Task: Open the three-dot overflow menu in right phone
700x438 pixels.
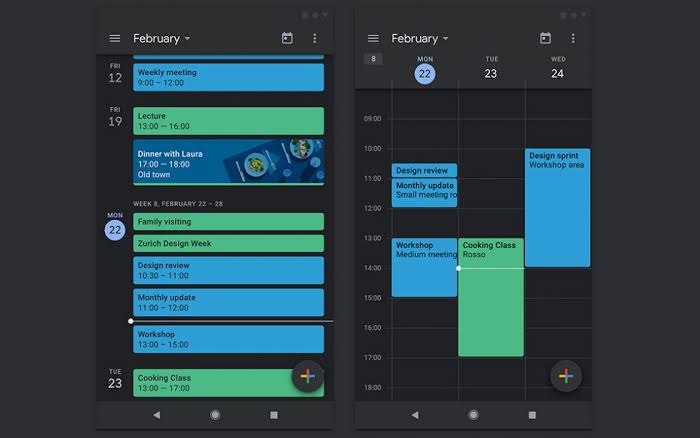Action: coord(573,38)
